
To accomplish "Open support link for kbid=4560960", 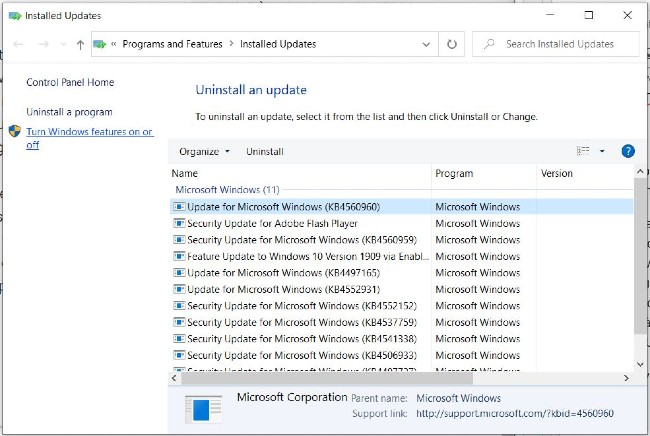I will (515, 413).
